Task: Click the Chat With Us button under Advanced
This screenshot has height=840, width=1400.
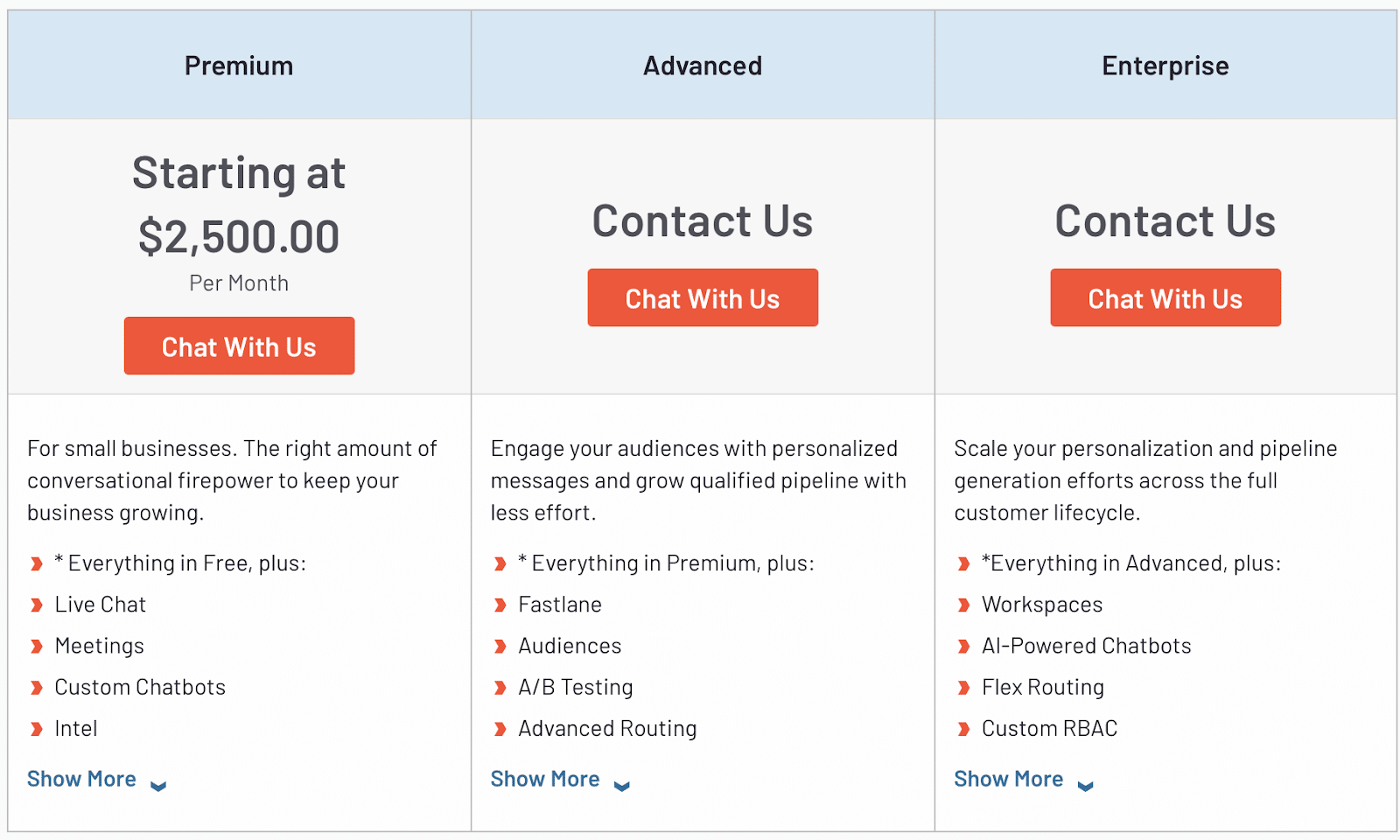Action: [703, 297]
